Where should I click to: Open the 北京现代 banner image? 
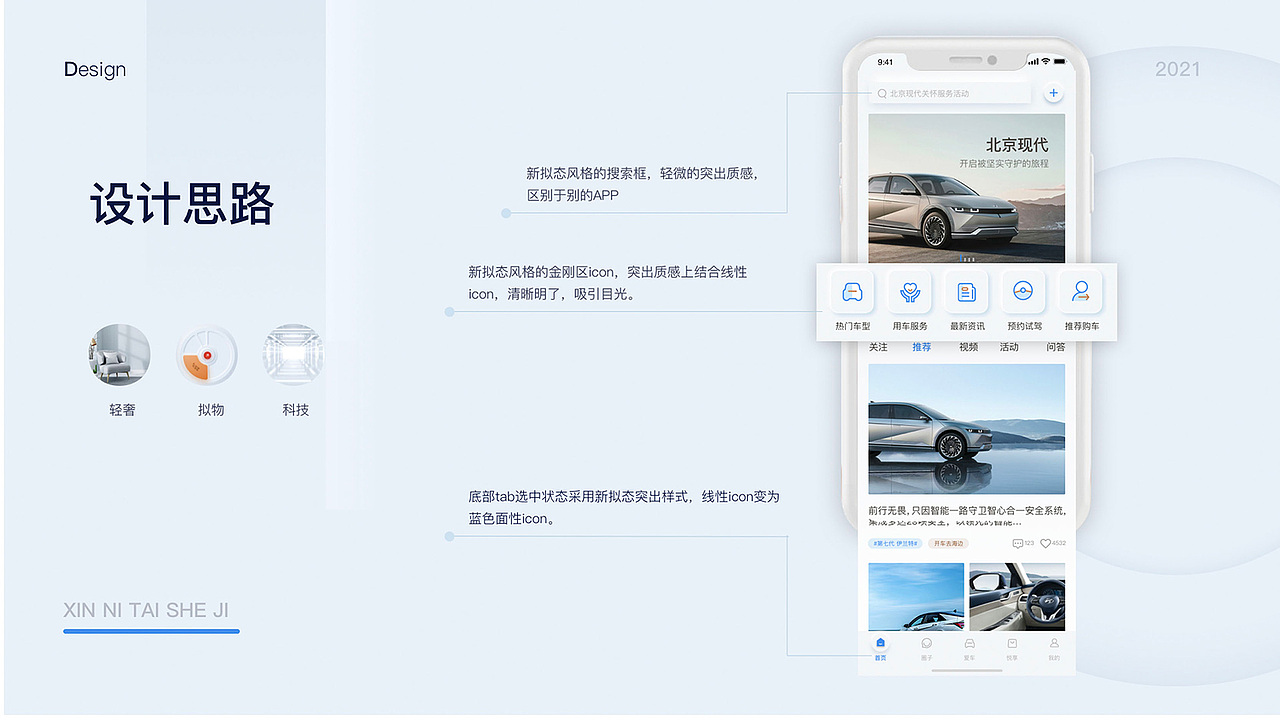967,188
